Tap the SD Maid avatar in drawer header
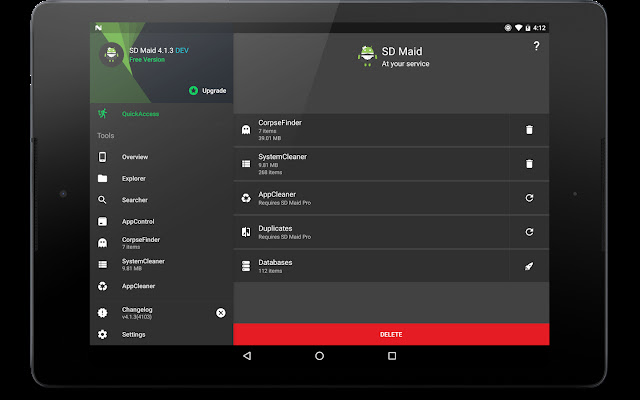The width and height of the screenshot is (640, 400). (111, 55)
